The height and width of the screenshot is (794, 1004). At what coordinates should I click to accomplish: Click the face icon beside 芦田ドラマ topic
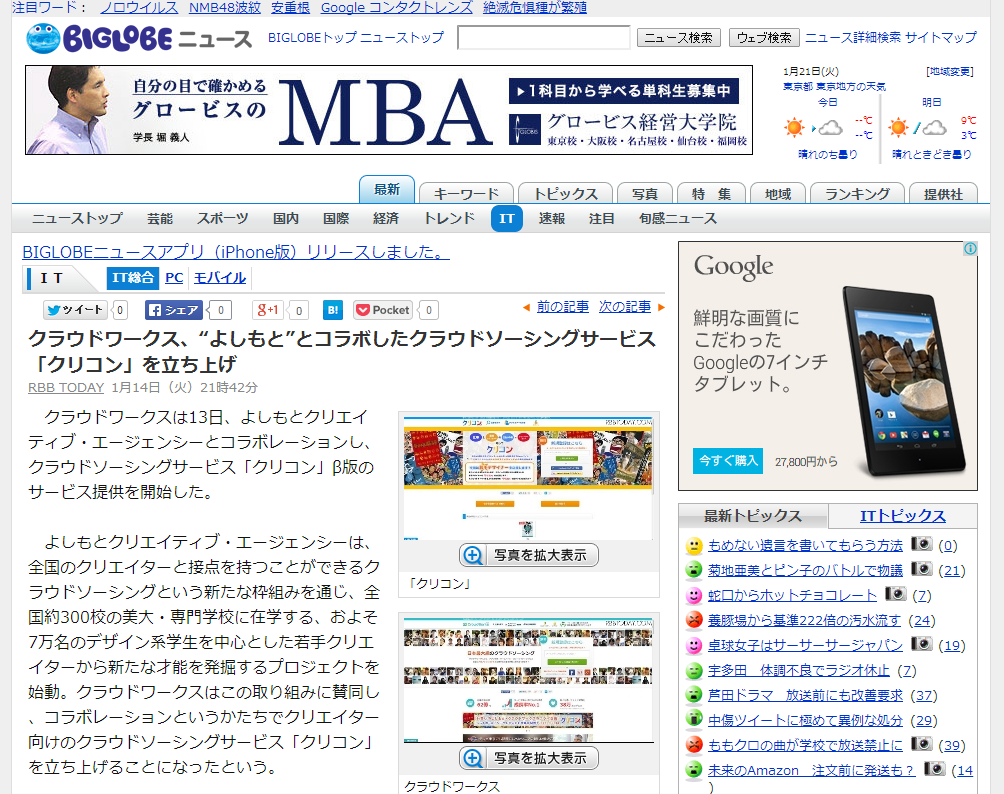tap(694, 695)
